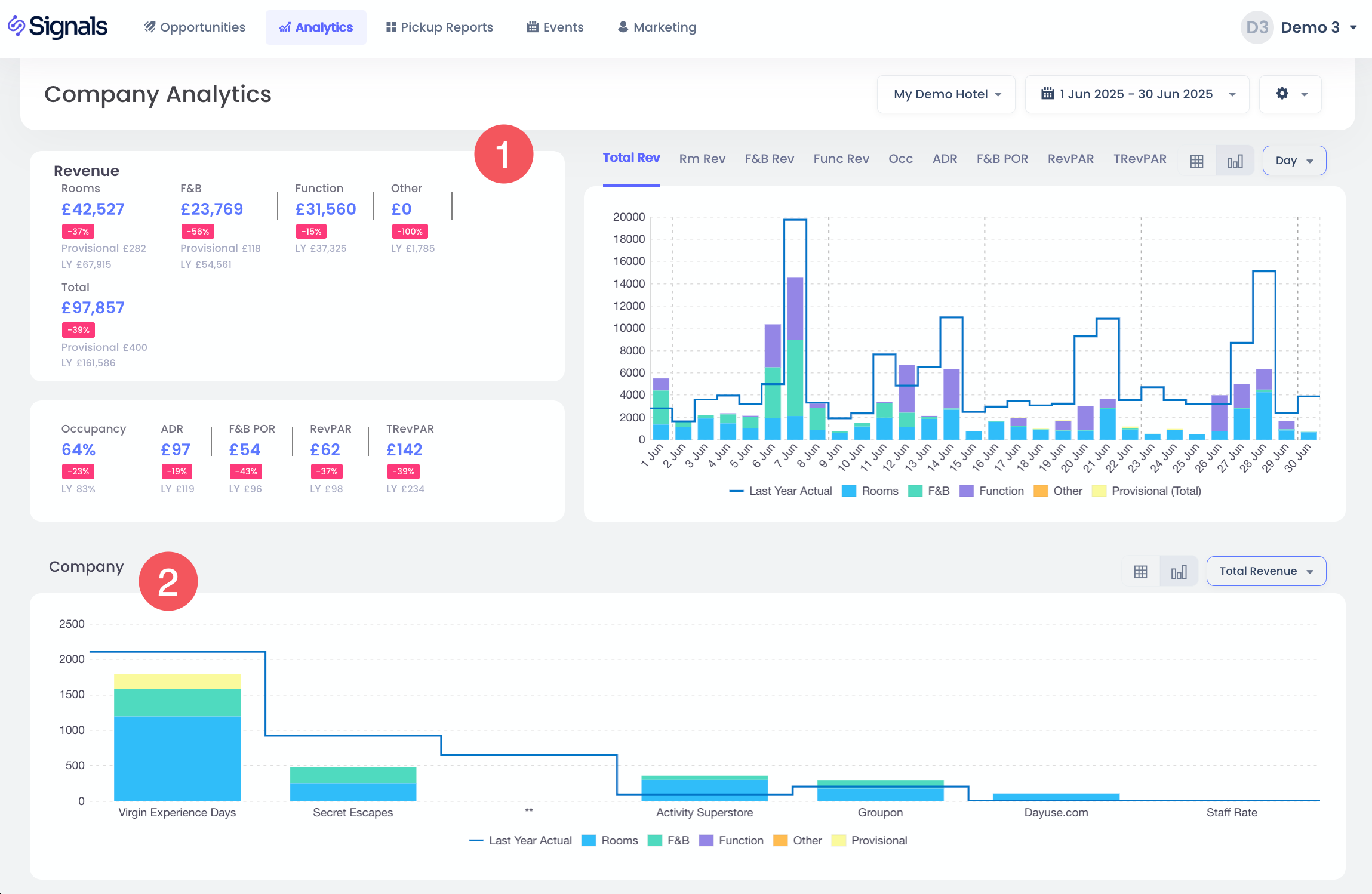Toggle Last Year Actual in top legend
The image size is (1372, 894).
[781, 491]
